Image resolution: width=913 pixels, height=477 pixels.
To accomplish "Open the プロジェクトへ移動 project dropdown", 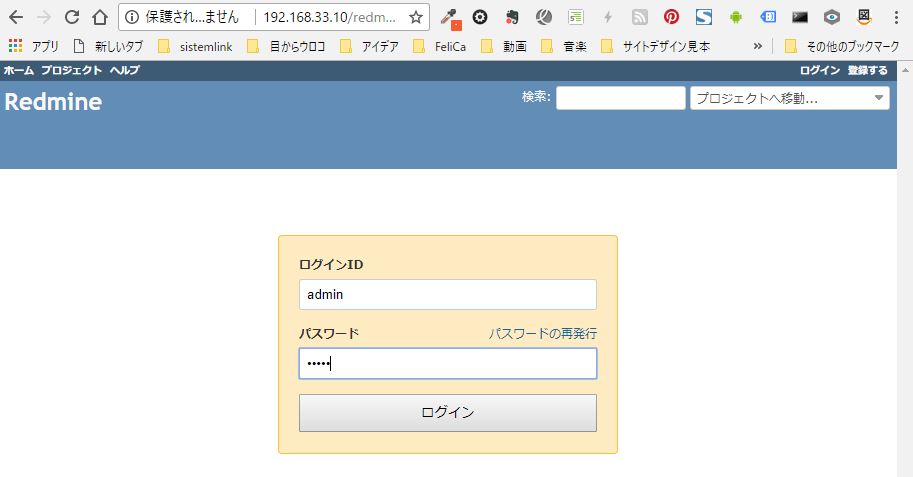I will pyautogui.click(x=790, y=98).
